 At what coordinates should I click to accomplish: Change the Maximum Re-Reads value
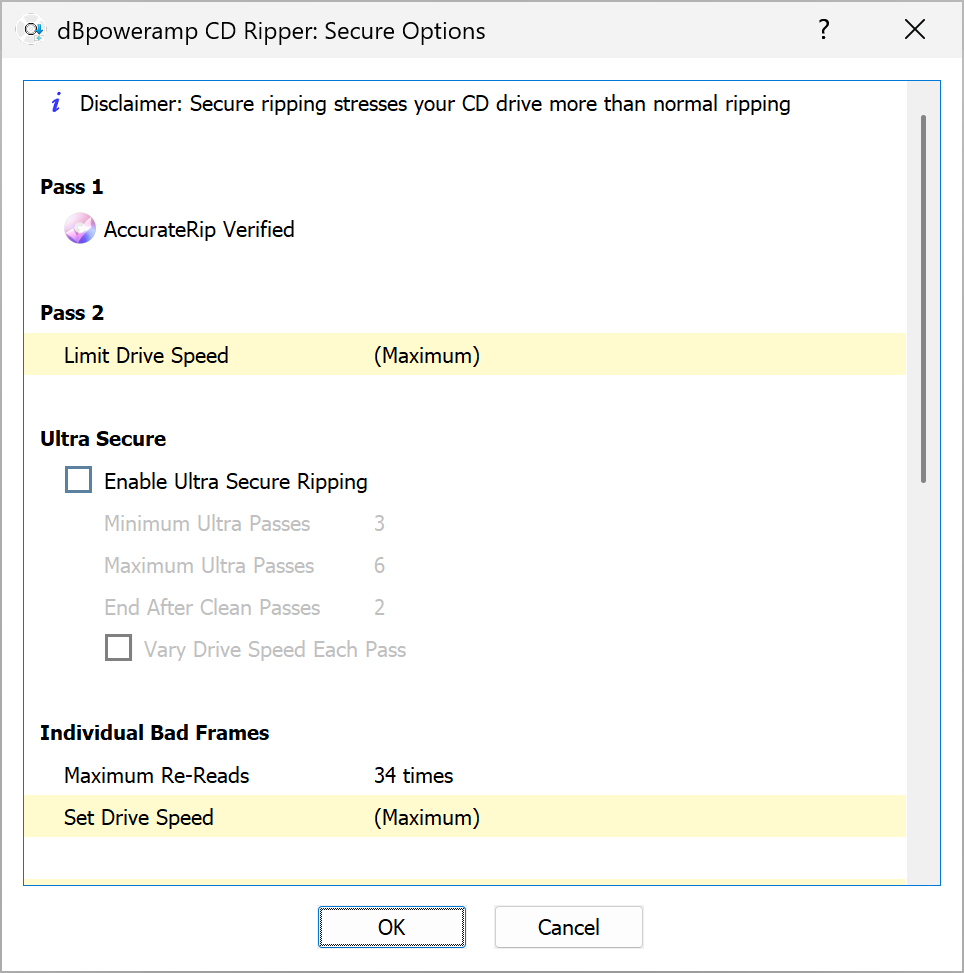[x=413, y=775]
